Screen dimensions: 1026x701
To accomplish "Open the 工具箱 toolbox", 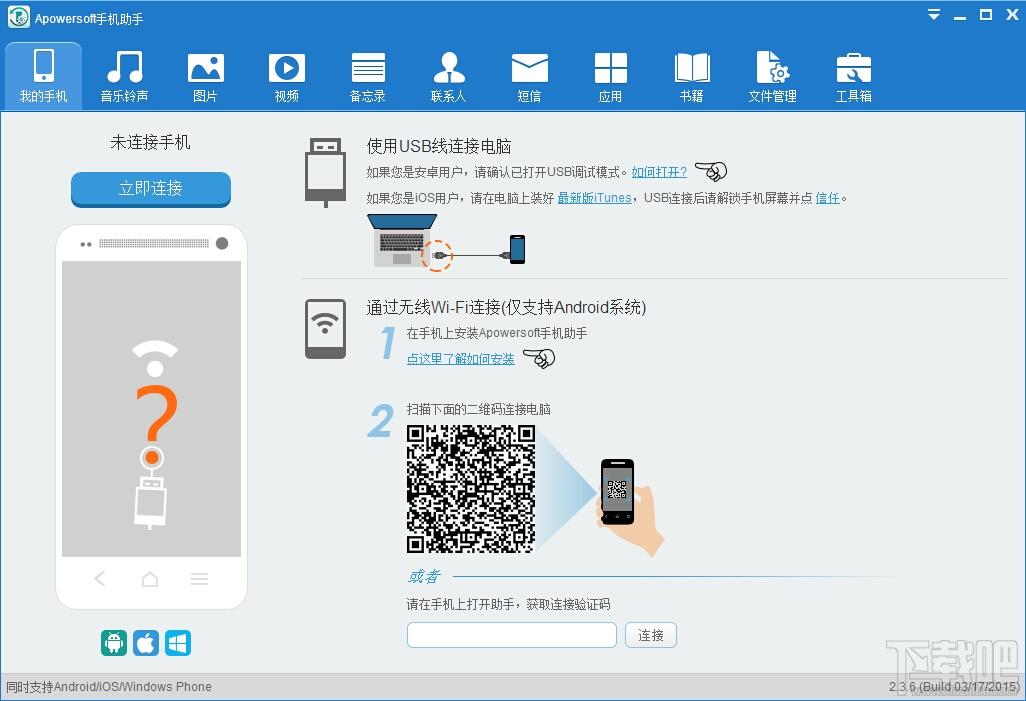I will point(854,76).
